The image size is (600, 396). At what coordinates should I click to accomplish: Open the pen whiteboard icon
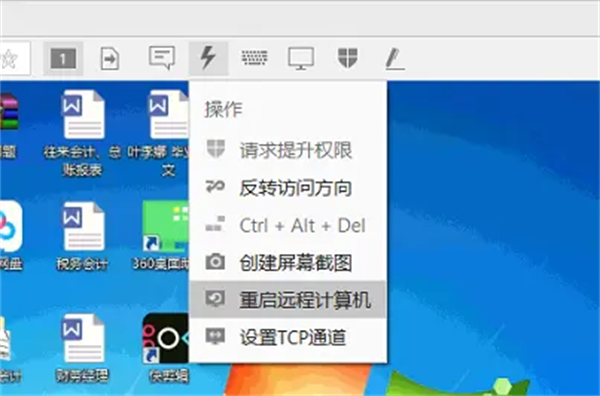395,59
